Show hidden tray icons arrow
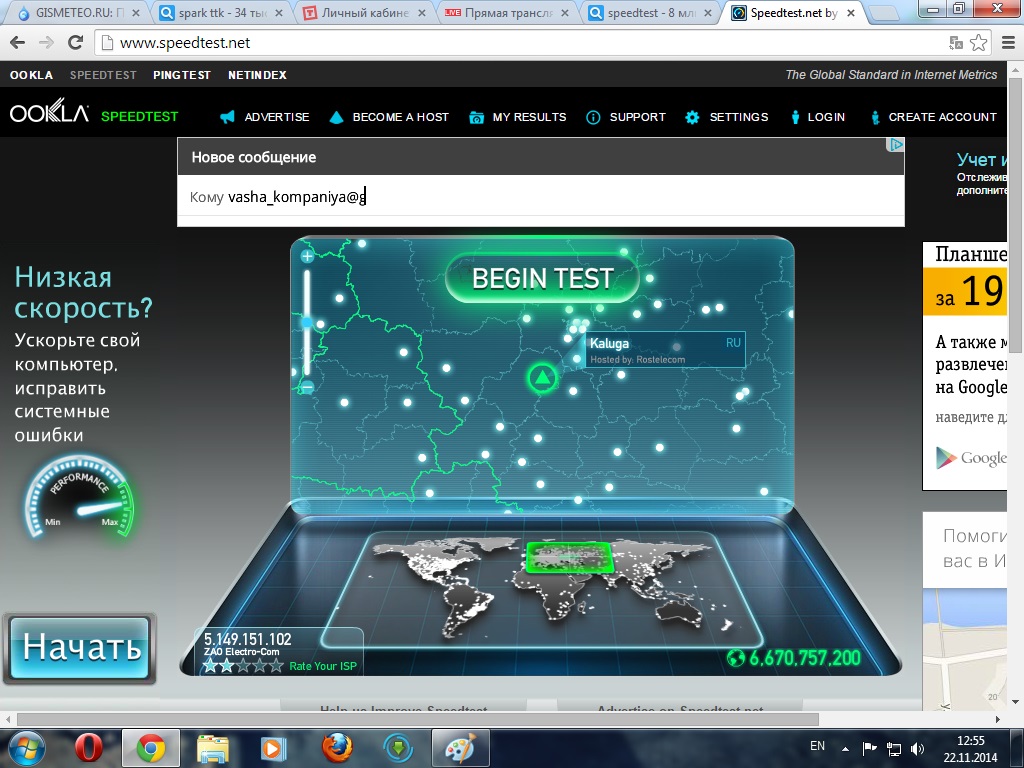1024x768 pixels. tap(846, 749)
